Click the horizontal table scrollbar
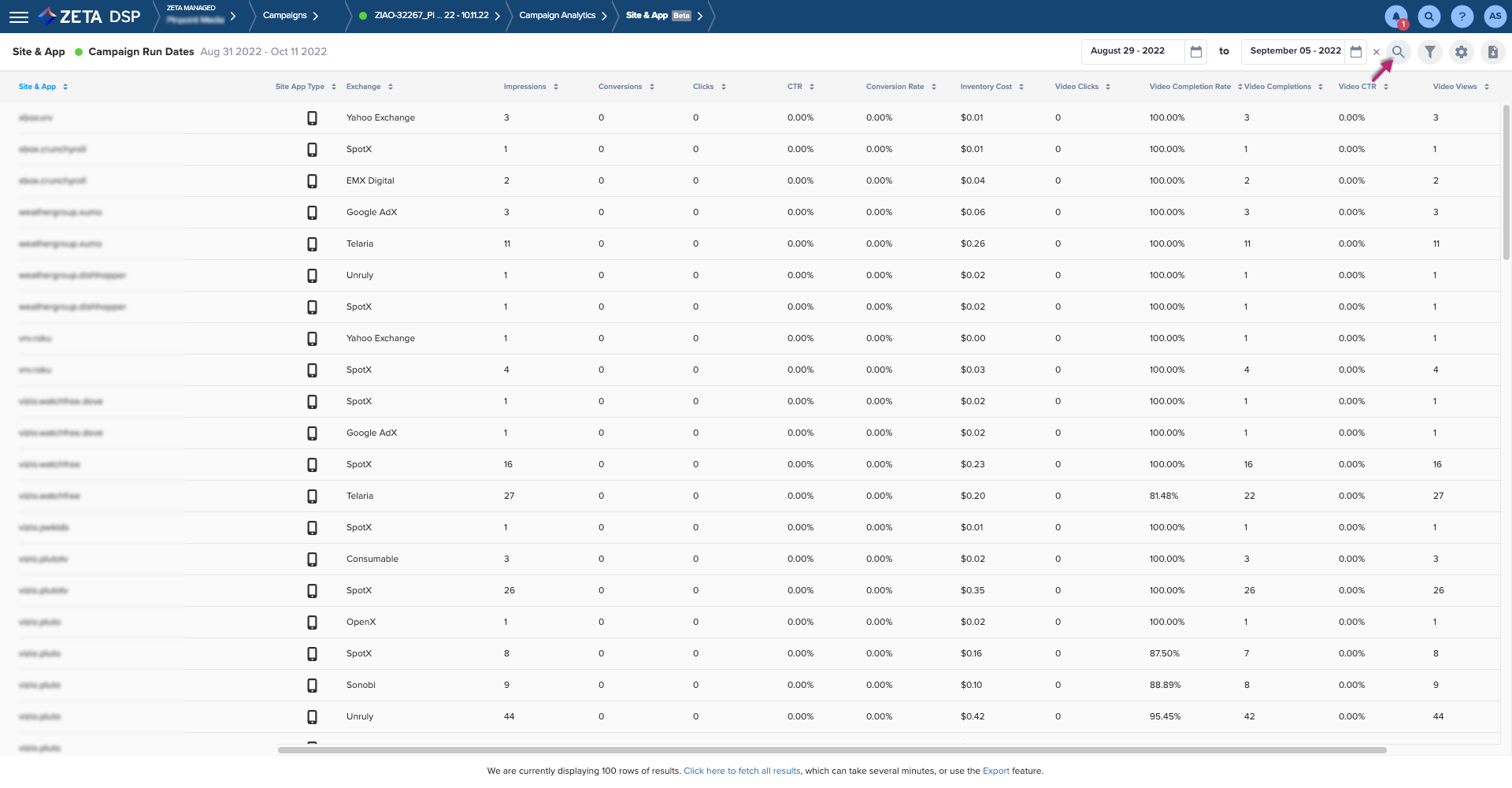Image resolution: width=1512 pixels, height=788 pixels. coord(832,750)
